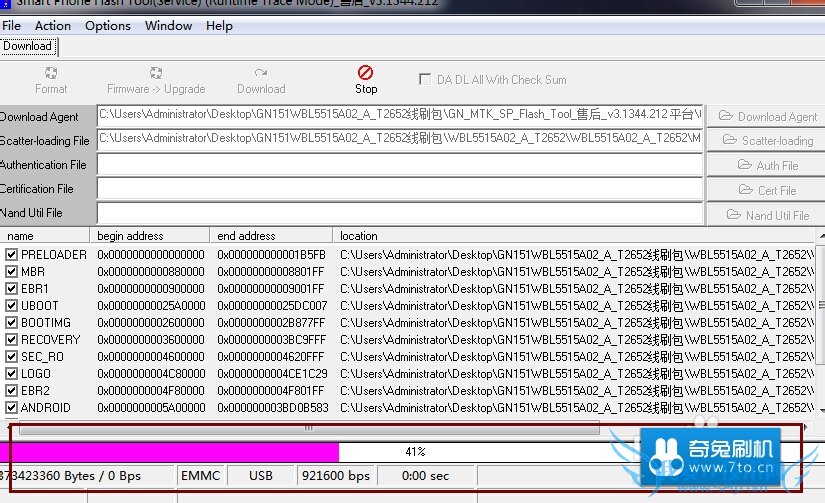
Task: Click the magenta download progress bar
Action: pyautogui.click(x=175, y=452)
